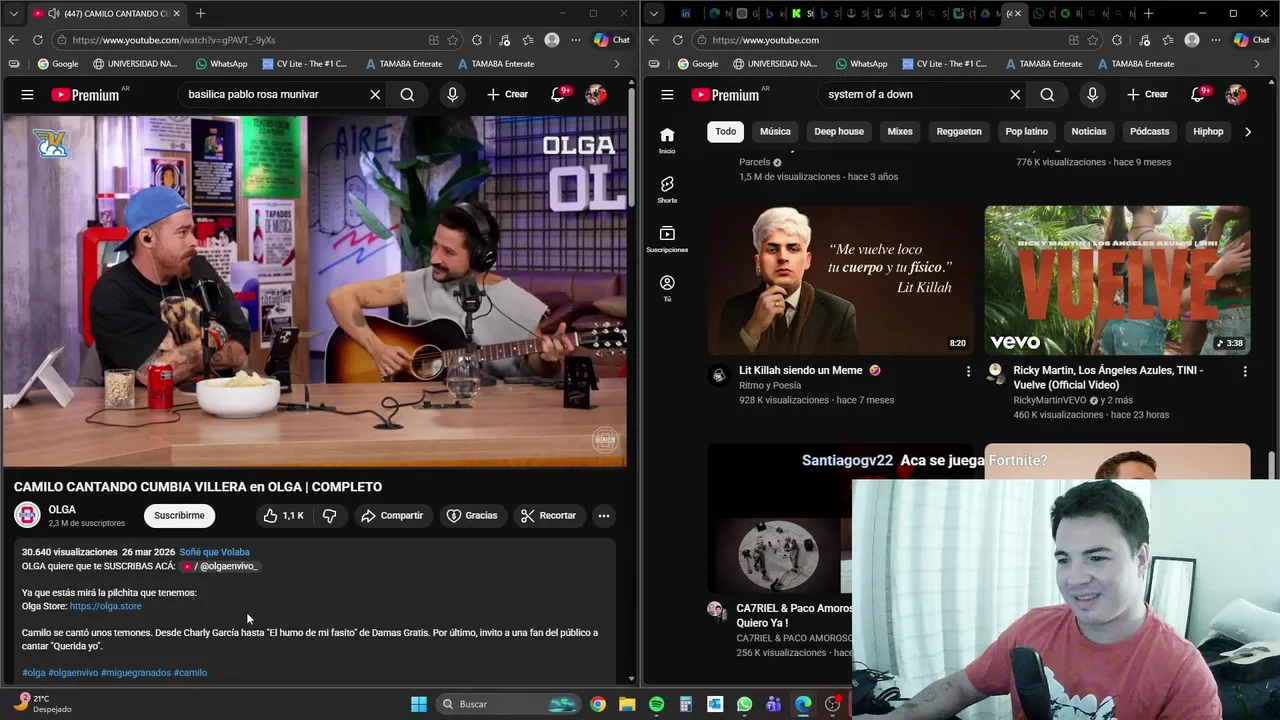This screenshot has width=1280, height=720.
Task: Click the Compartir button
Action: pos(392,516)
